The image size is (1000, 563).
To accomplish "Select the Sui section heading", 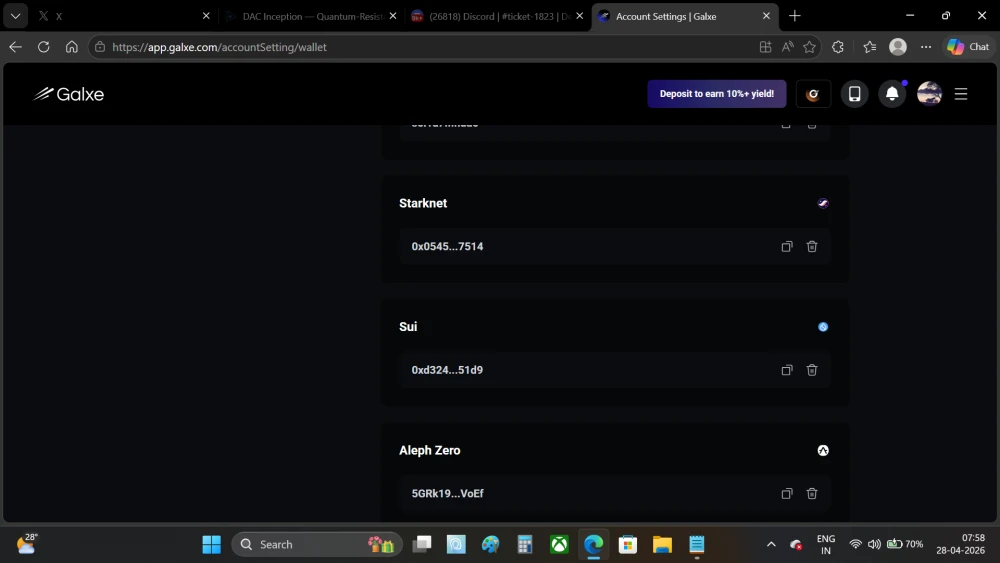I will [x=408, y=327].
